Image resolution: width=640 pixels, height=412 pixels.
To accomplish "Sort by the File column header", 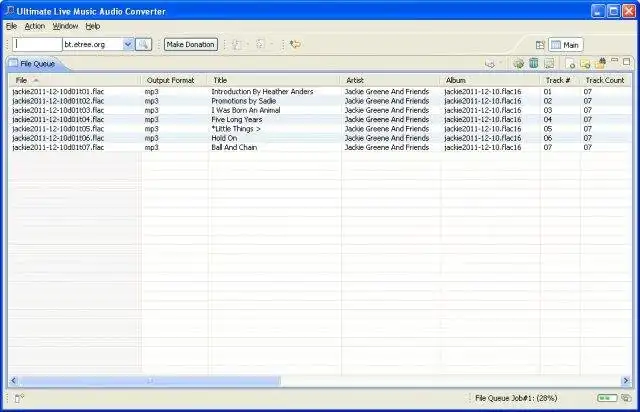I will tap(74, 80).
